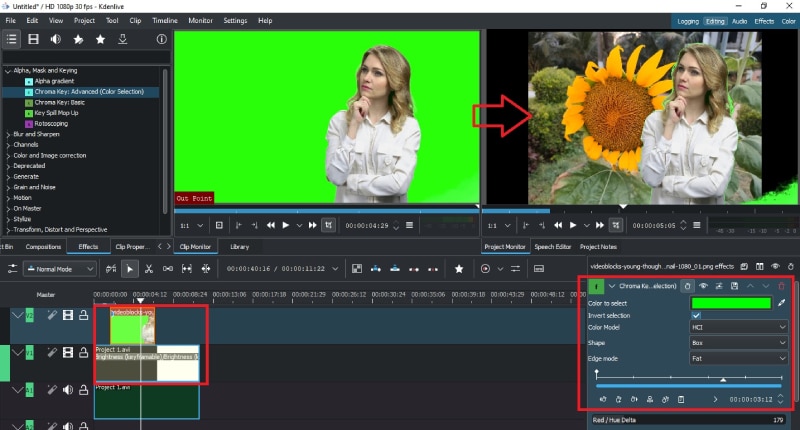Open the Edge mode dropdown
Viewport: 800px width, 430px height.
tap(739, 357)
